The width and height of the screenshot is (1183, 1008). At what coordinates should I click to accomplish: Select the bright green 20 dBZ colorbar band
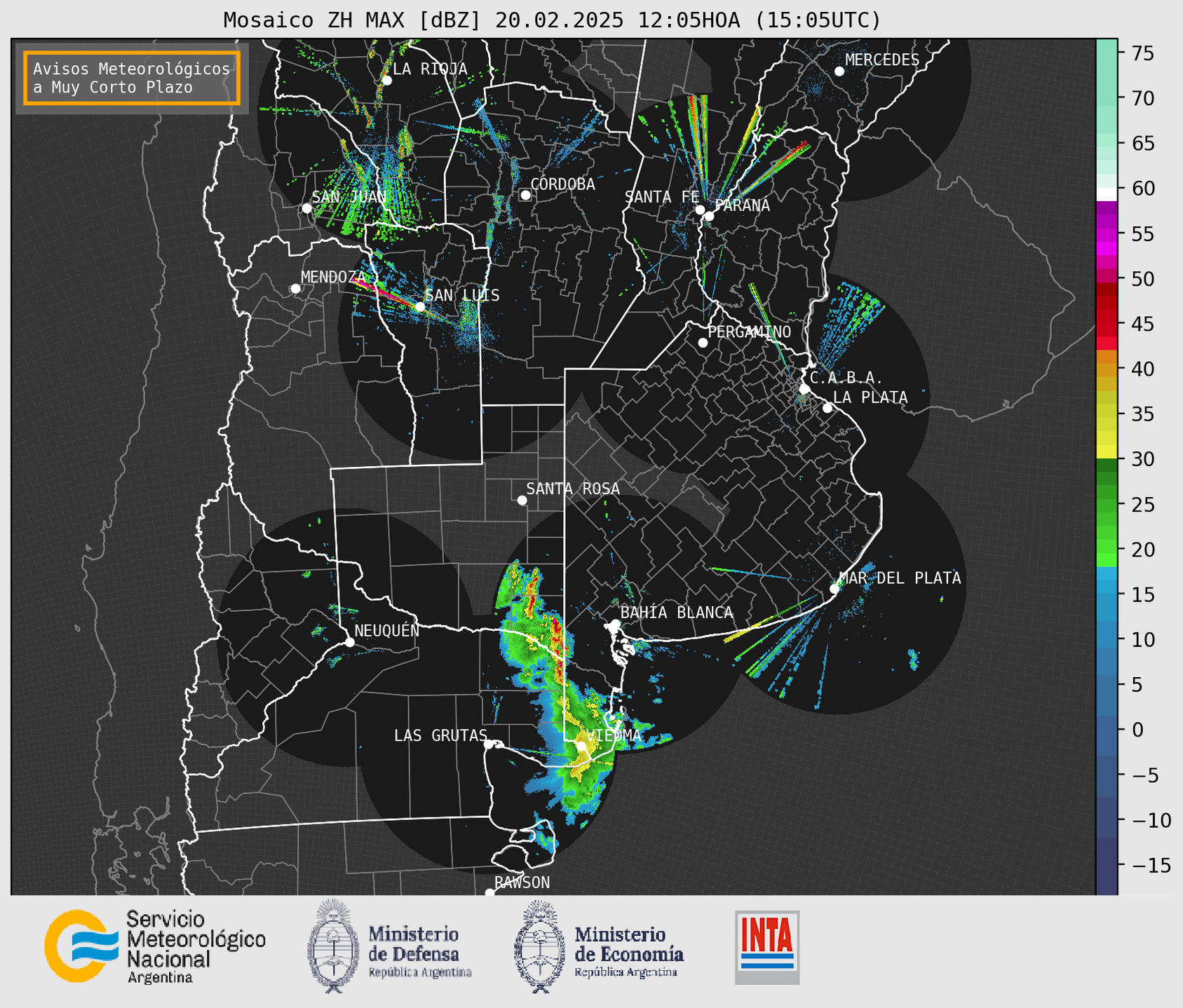(1107, 554)
